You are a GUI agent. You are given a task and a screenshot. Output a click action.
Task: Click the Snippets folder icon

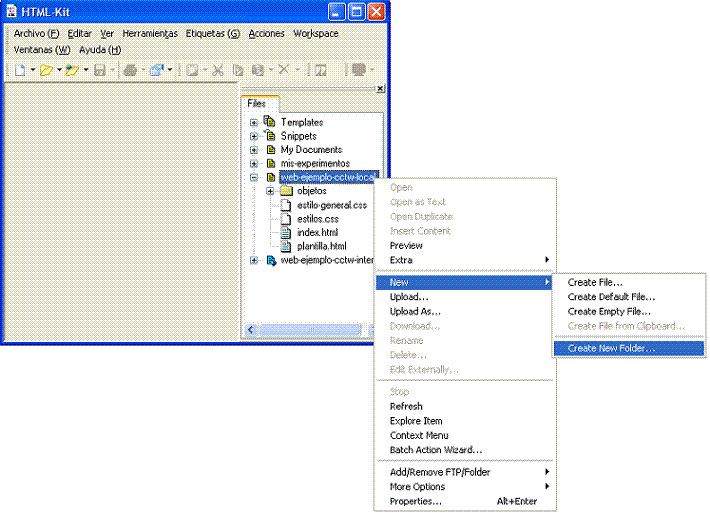click(x=270, y=135)
